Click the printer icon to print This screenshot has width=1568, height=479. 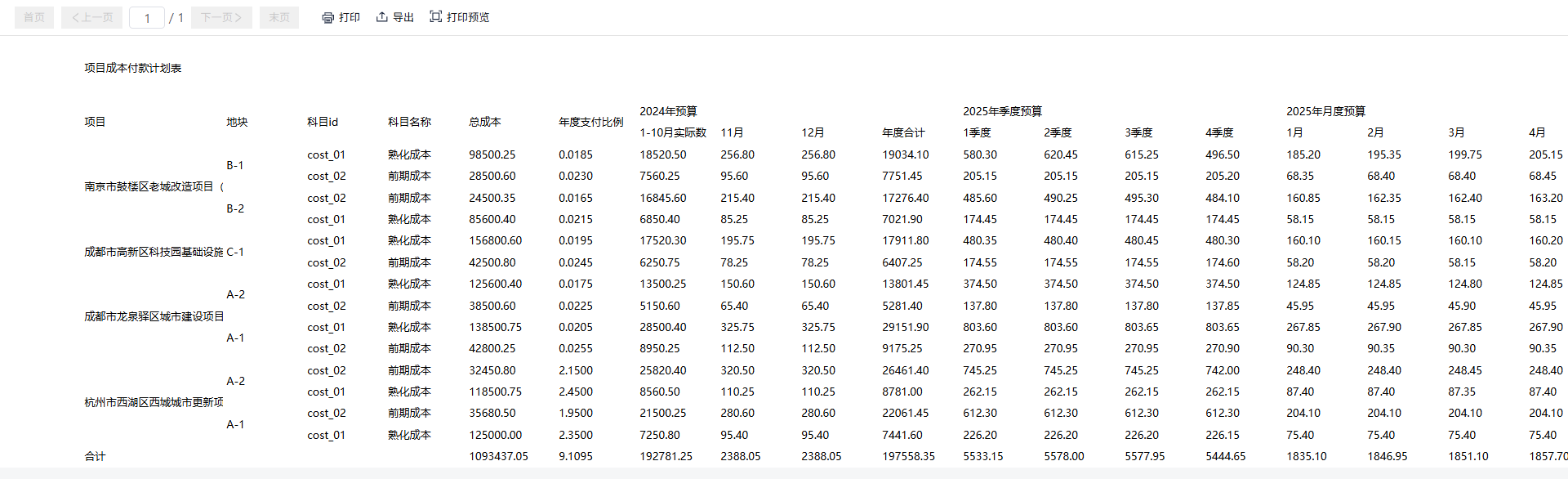click(327, 18)
